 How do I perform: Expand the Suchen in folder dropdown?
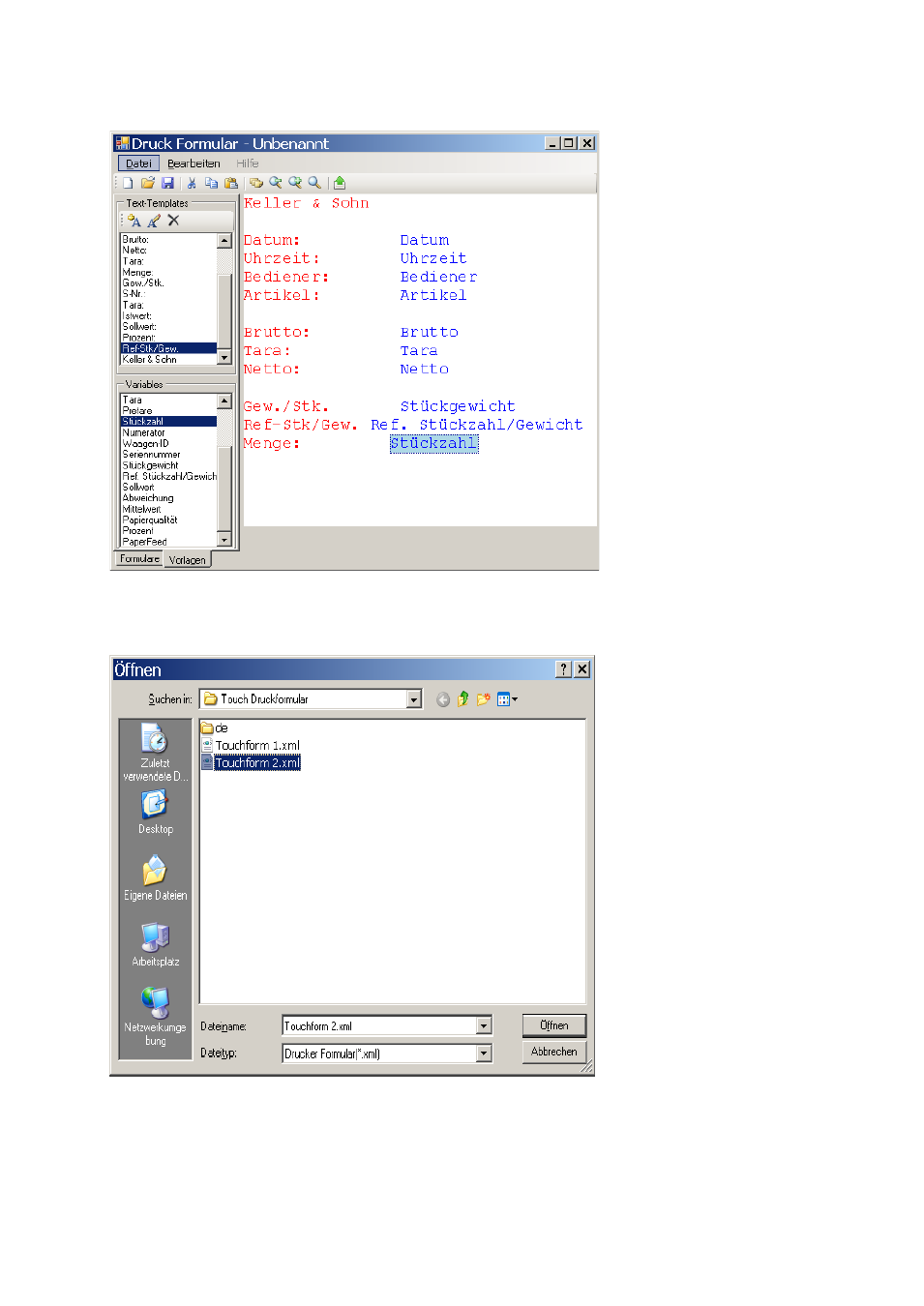click(414, 699)
